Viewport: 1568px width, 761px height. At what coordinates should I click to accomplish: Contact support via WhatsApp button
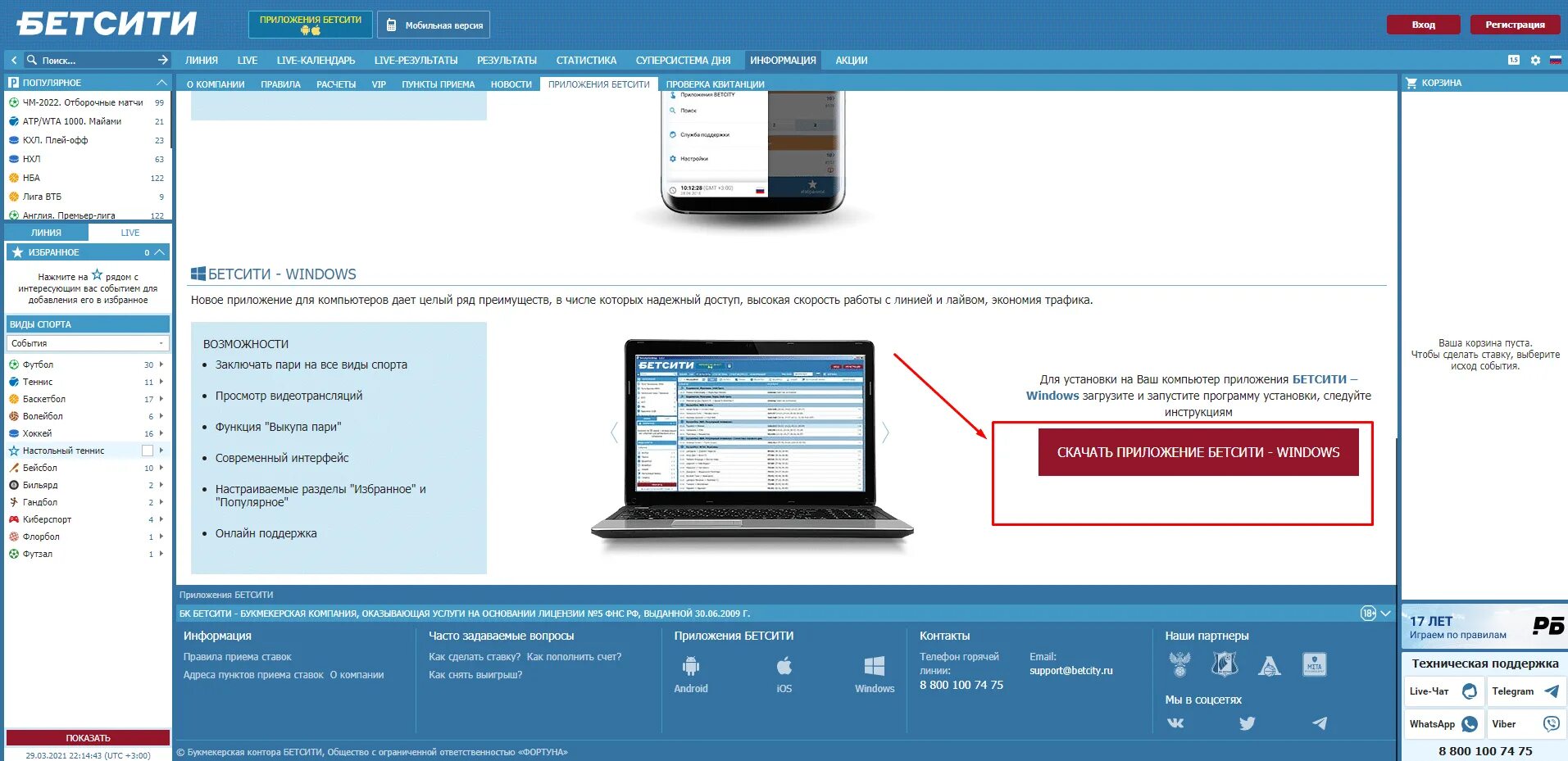coord(1444,724)
